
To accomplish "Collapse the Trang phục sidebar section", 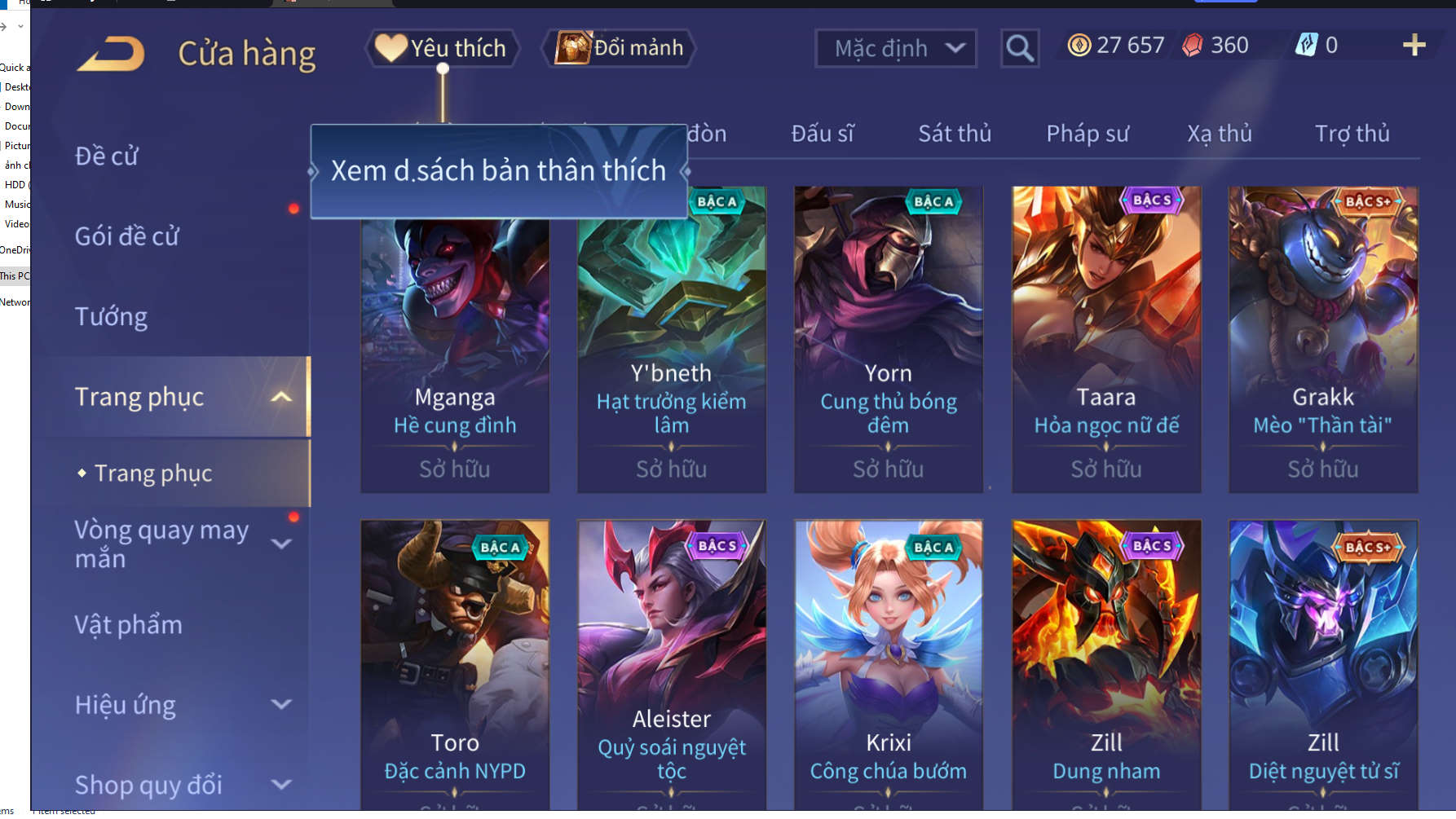I will pos(281,397).
